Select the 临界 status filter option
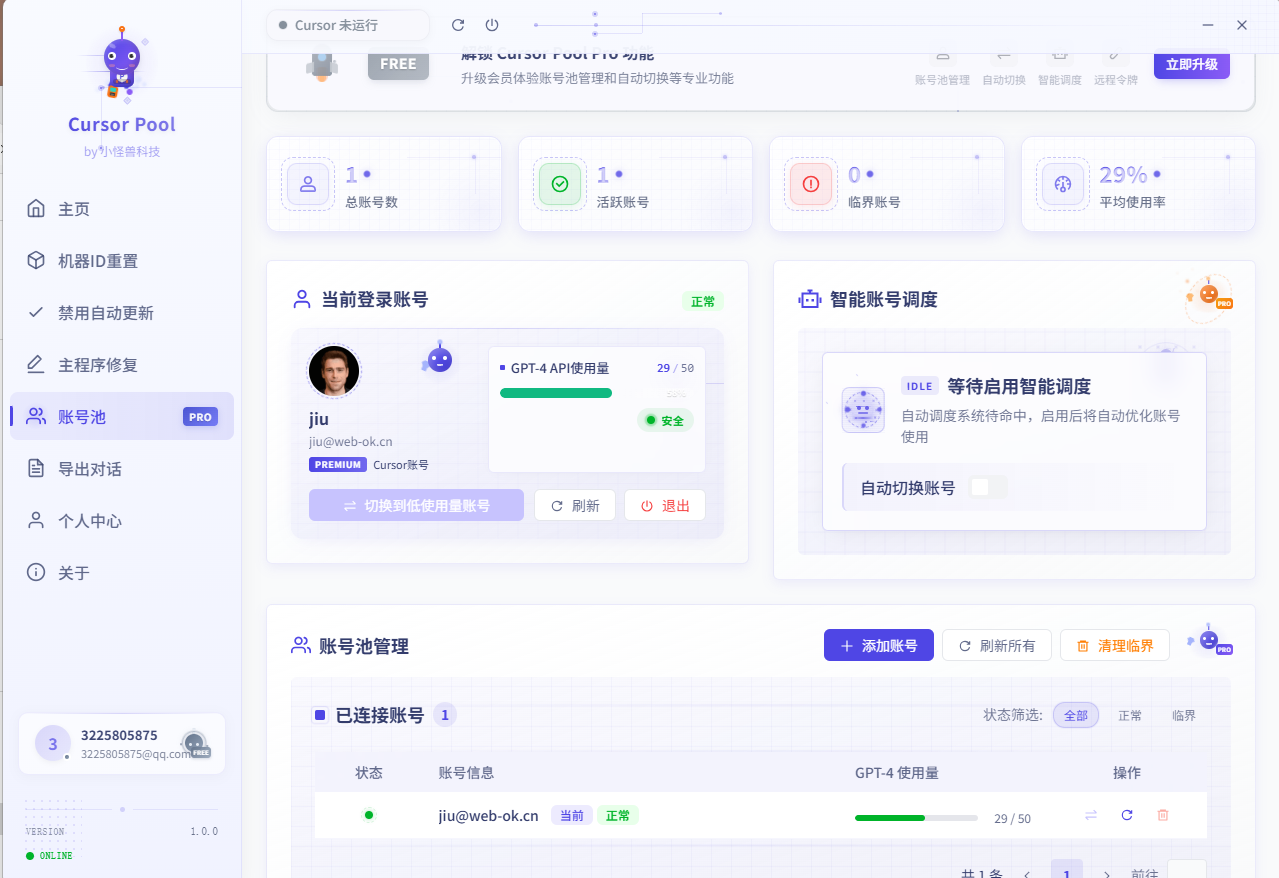Viewport: 1279px width, 878px height. [1184, 715]
